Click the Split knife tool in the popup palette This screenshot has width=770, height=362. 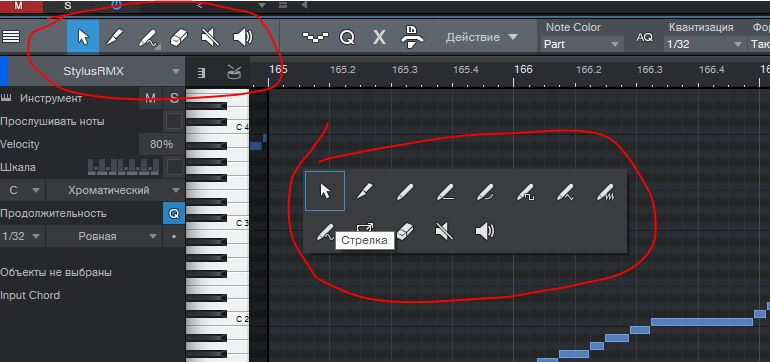click(x=365, y=191)
